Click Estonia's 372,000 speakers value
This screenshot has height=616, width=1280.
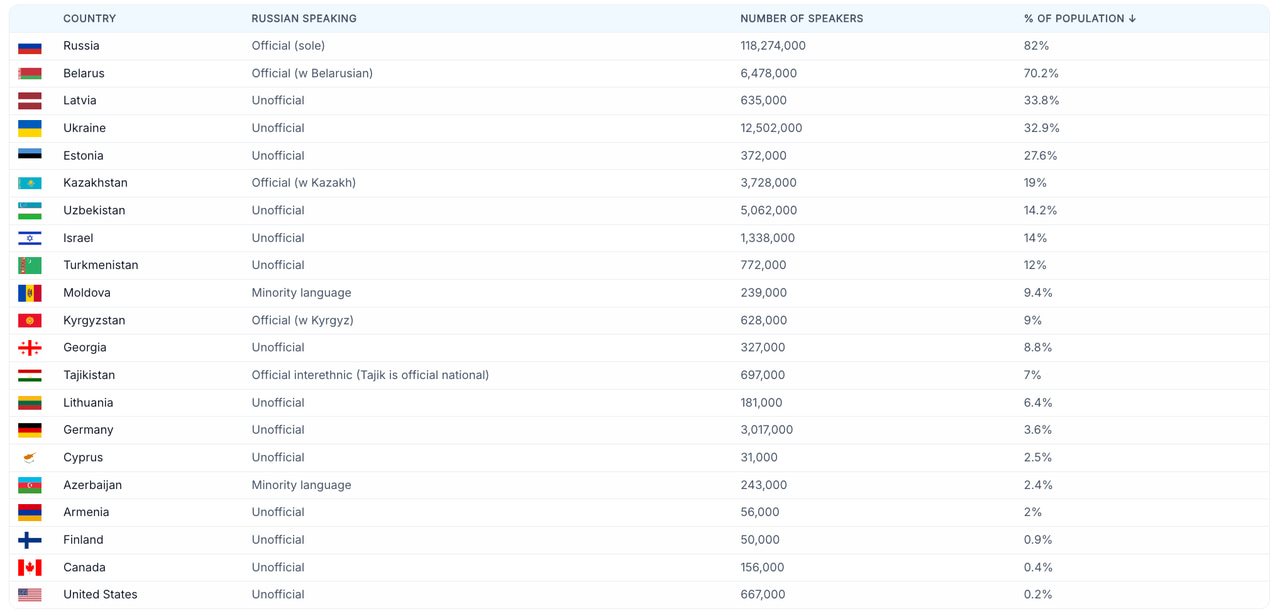[x=764, y=156]
